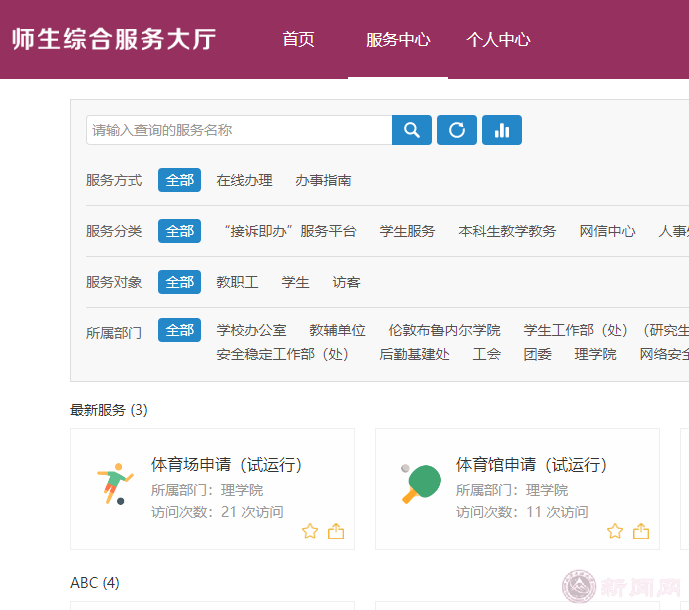
Task: Filter service target by 学生
Action: 295,282
